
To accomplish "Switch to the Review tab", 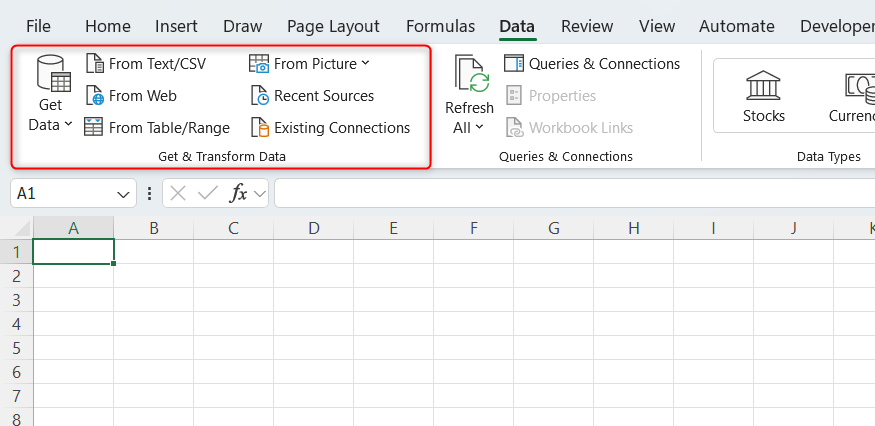I will click(587, 26).
